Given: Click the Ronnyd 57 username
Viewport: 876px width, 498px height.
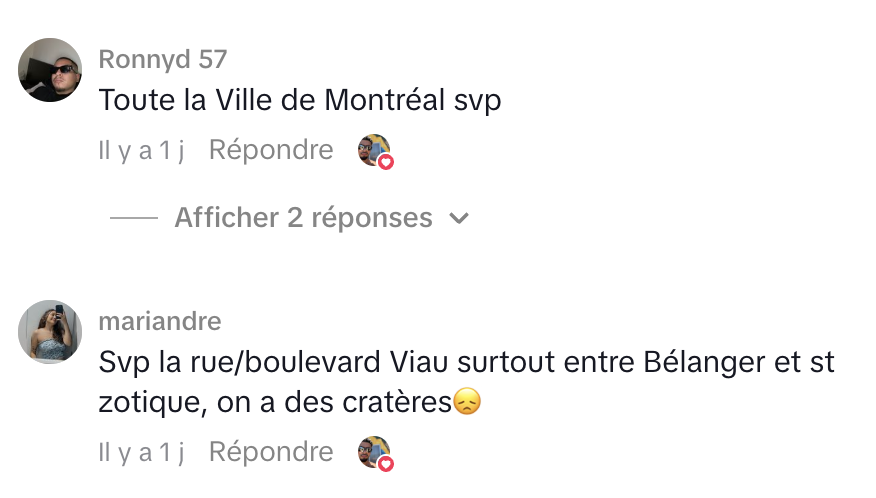Looking at the screenshot, I should coord(162,59).
